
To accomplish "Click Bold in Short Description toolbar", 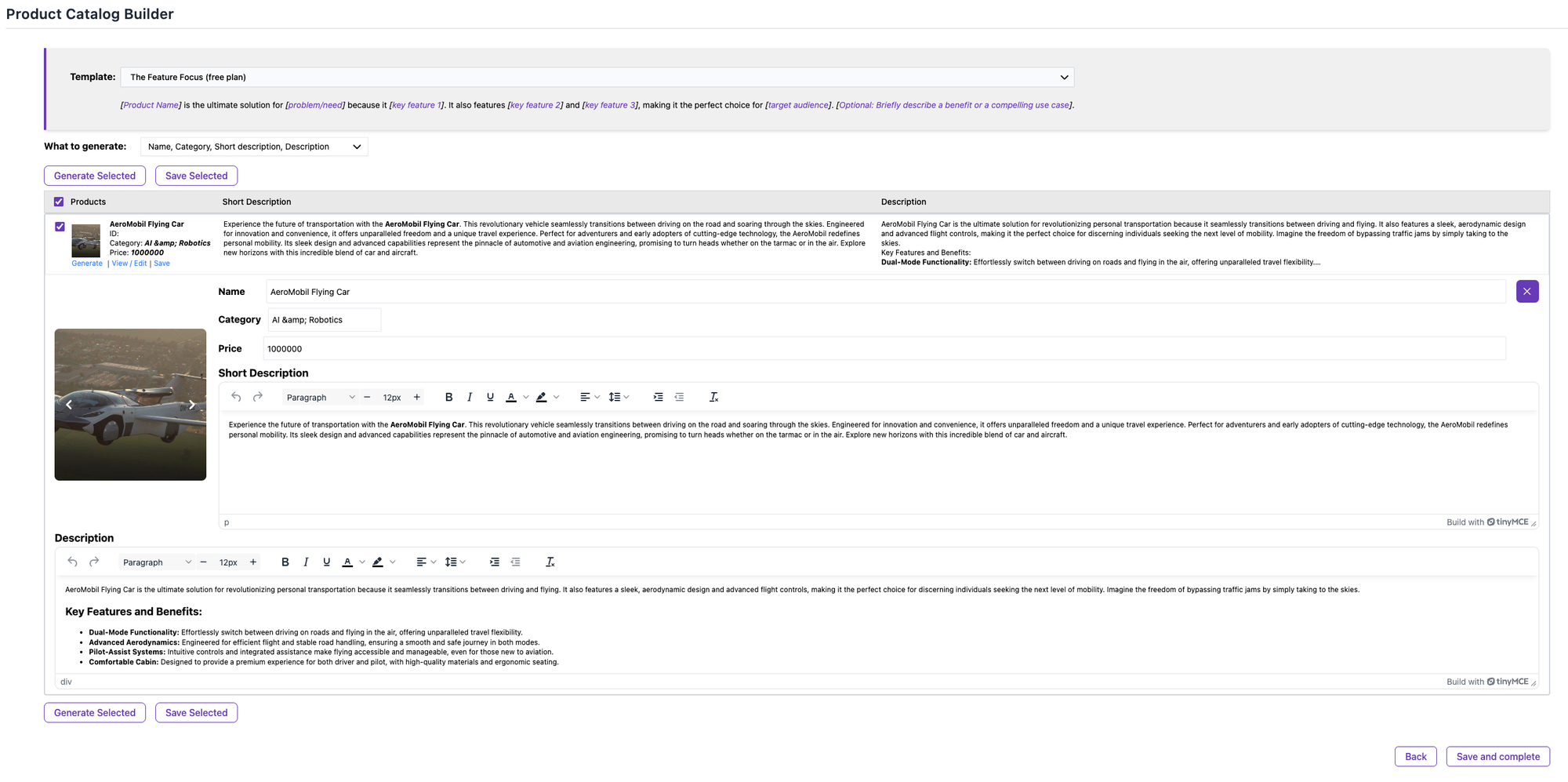I will 448,398.
